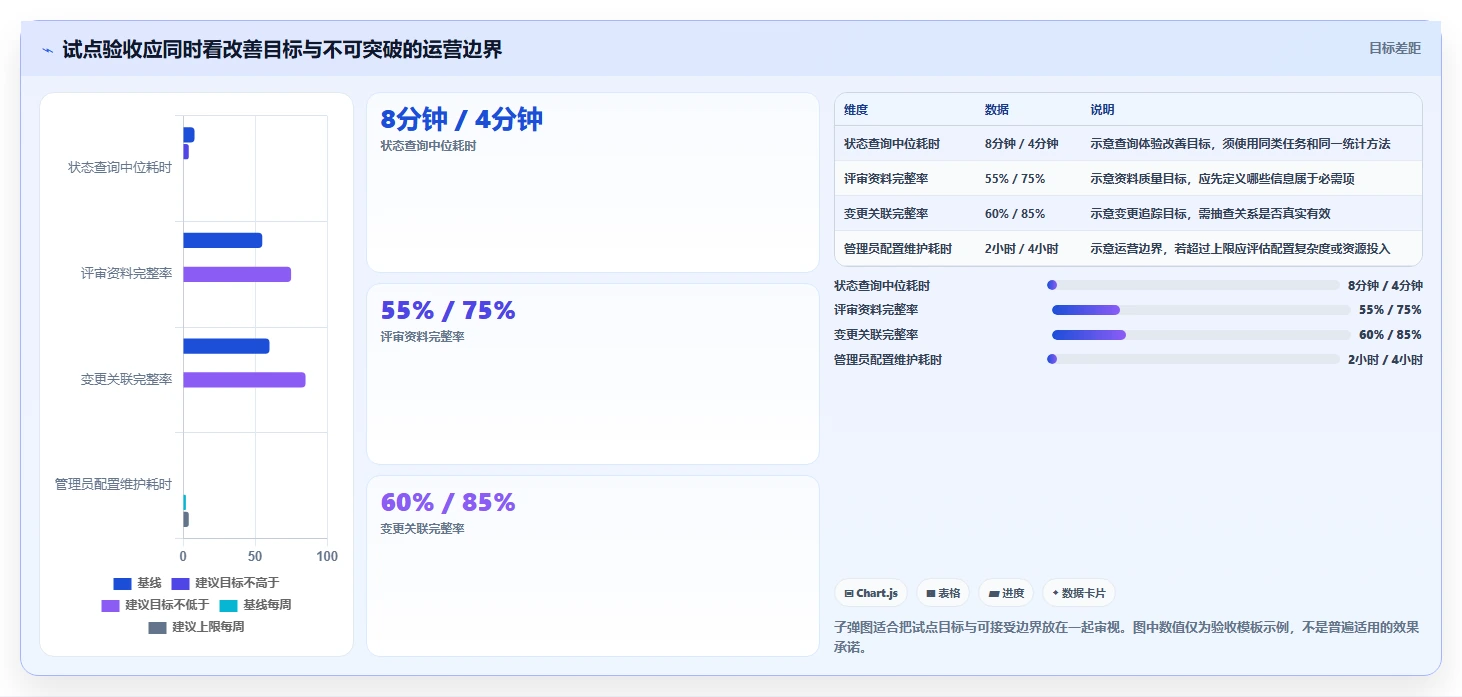Click the 管理员配置维护耗时 progress bar

1193,359
